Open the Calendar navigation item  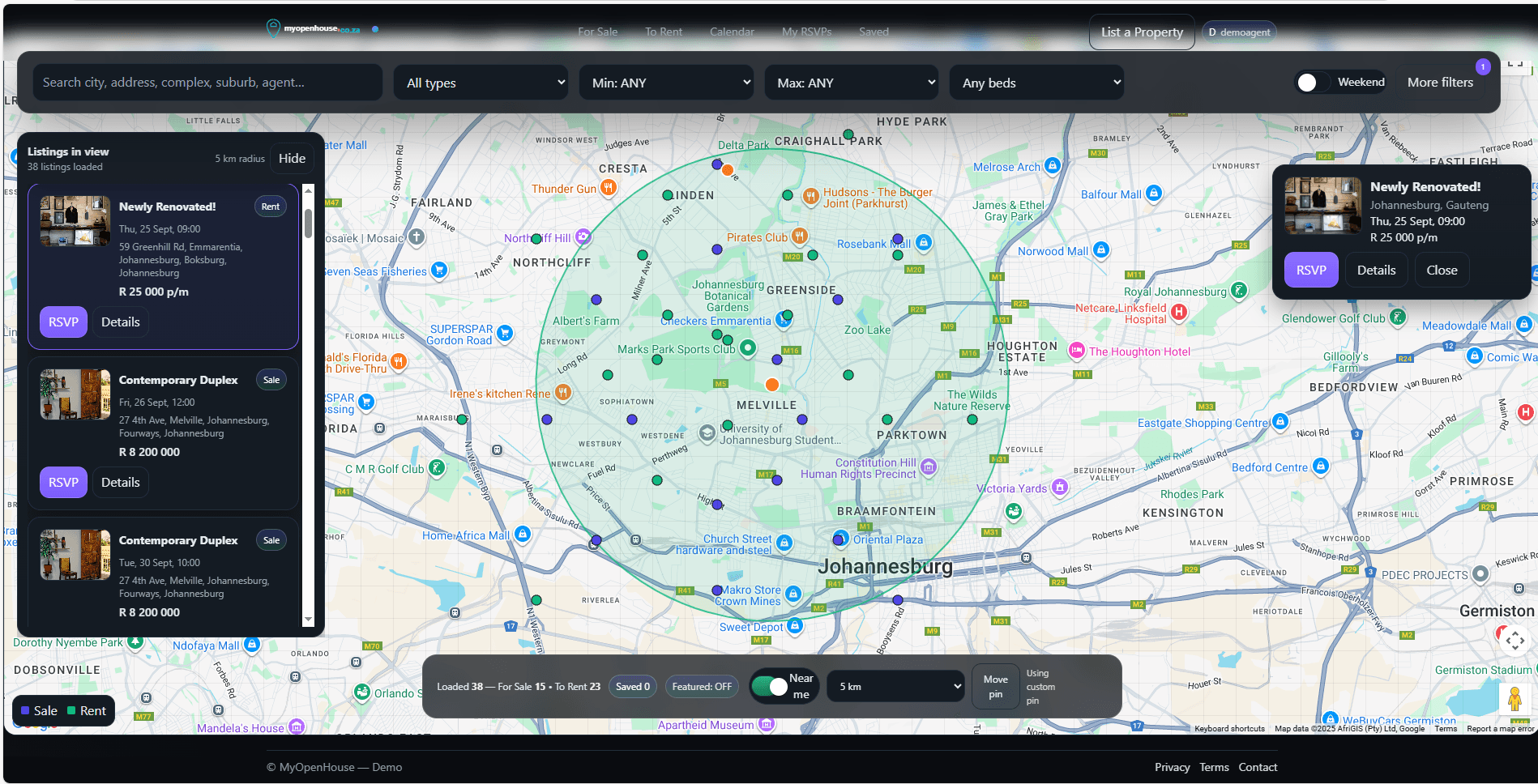731,32
